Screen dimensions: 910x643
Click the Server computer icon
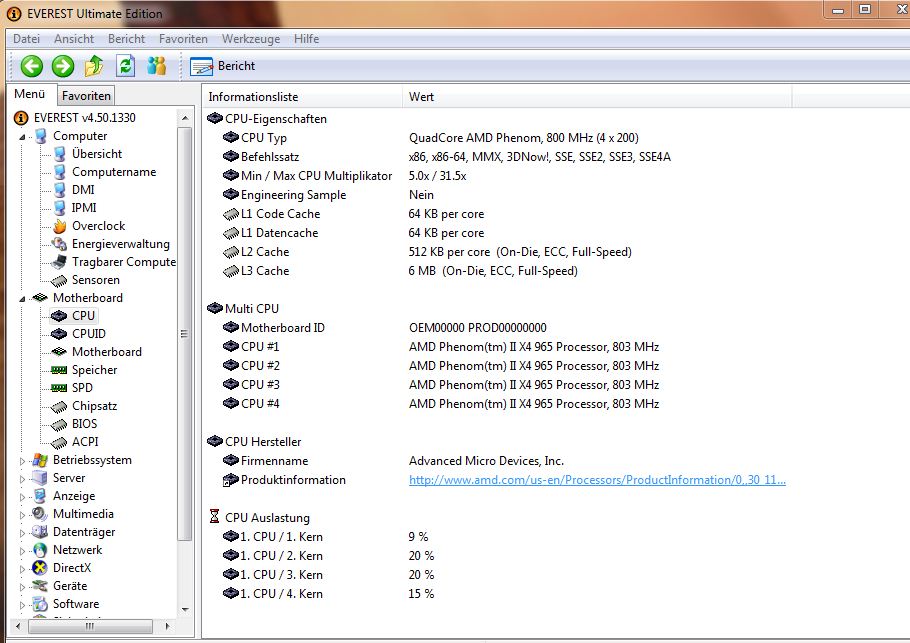click(40, 478)
